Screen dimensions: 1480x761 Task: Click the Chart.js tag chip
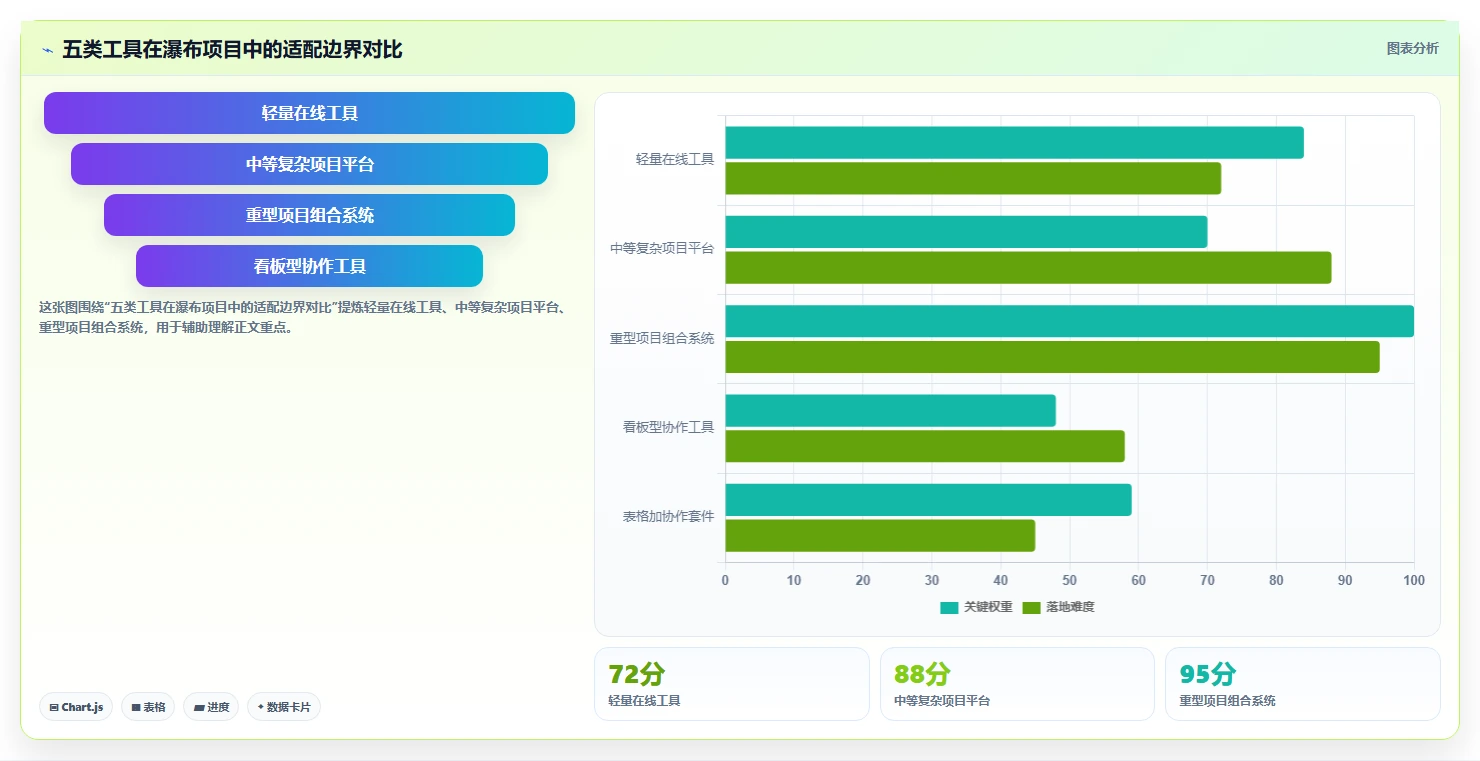[x=76, y=707]
